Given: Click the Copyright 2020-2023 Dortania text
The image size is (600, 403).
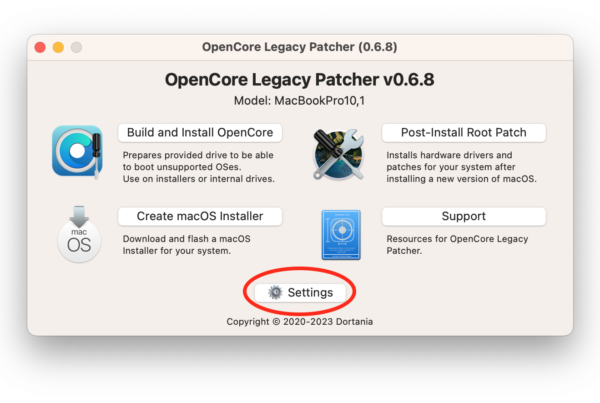Looking at the screenshot, I should click(x=300, y=321).
